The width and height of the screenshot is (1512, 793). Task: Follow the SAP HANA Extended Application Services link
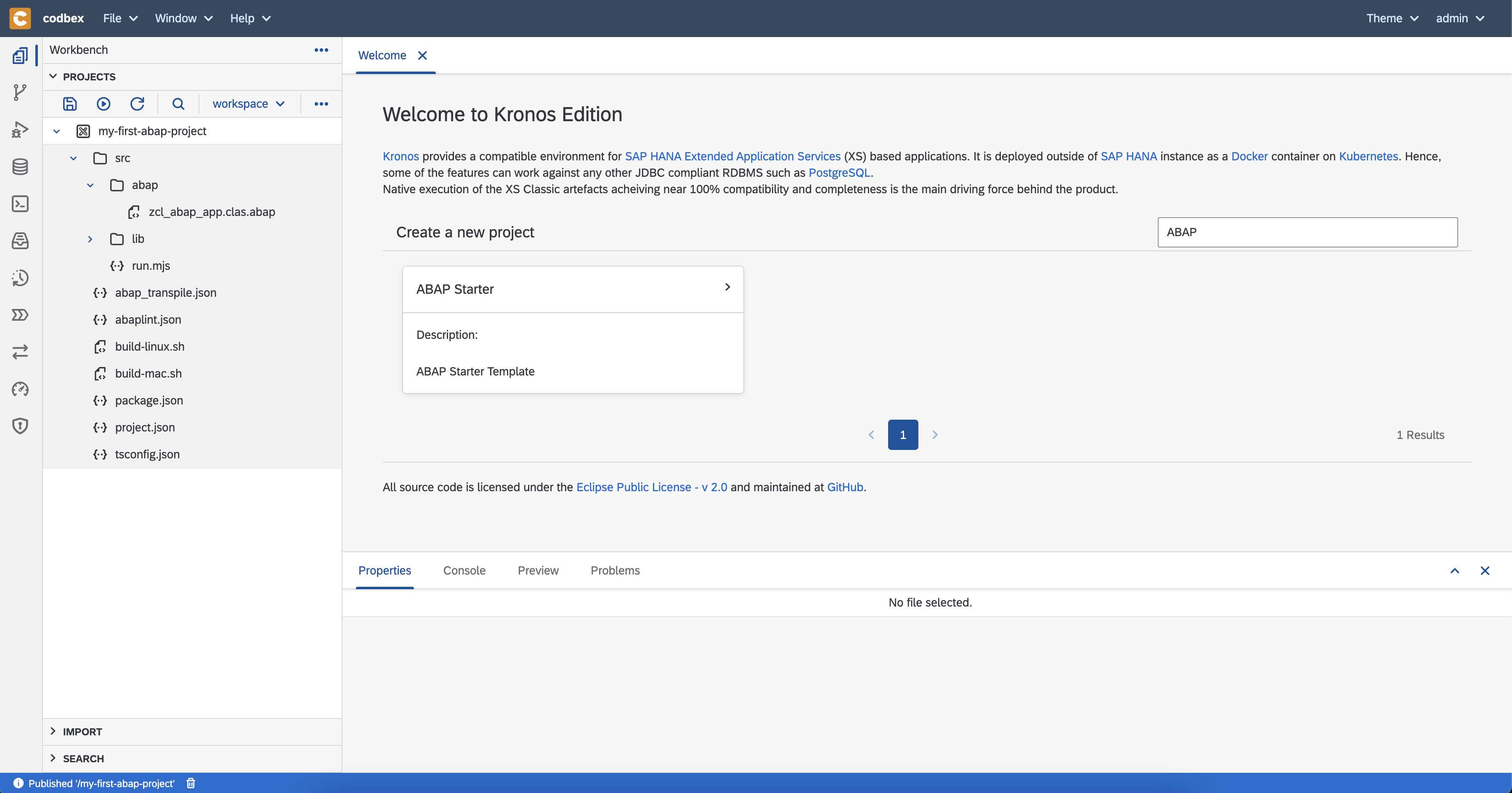click(x=732, y=156)
